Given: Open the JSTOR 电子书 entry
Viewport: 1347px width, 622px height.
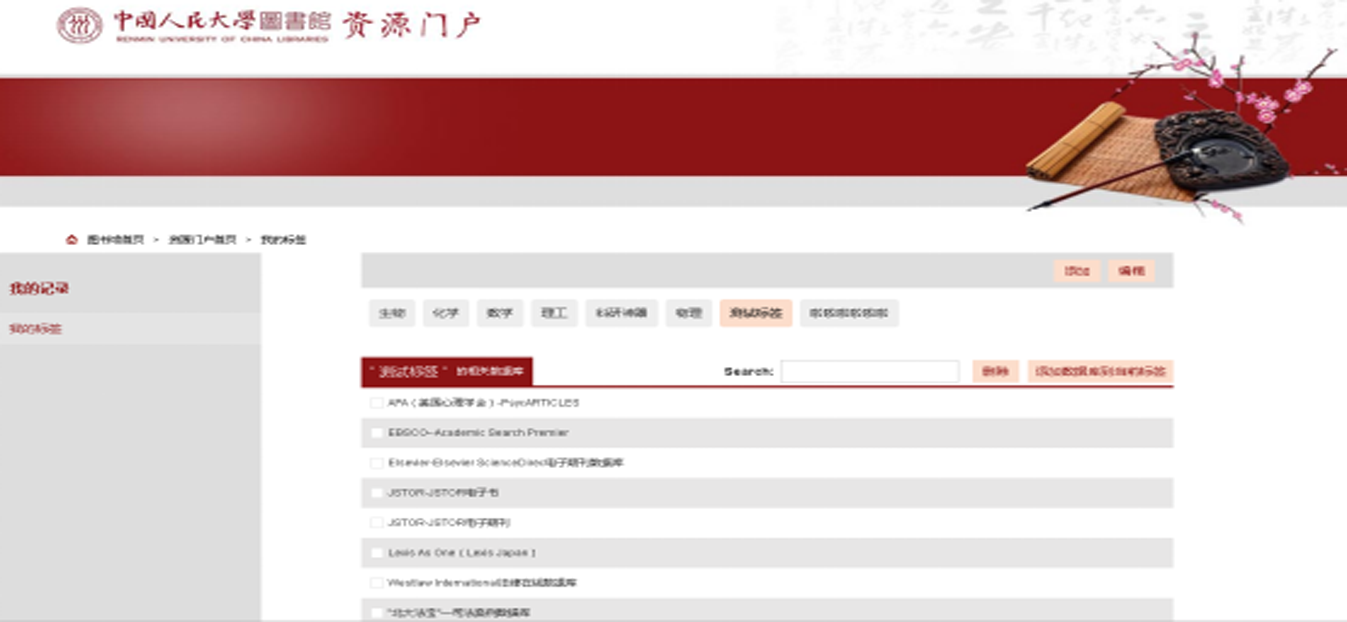Looking at the screenshot, I should [443, 493].
